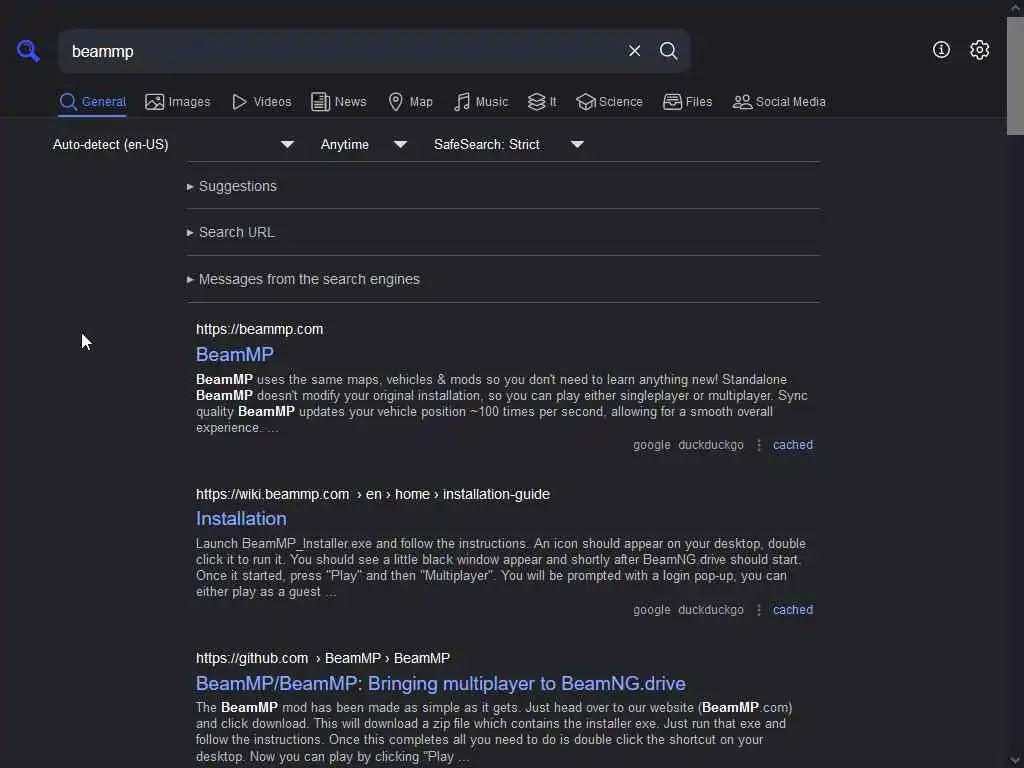This screenshot has height=768, width=1024.
Task: Switch to the Videos tab
Action: point(261,102)
